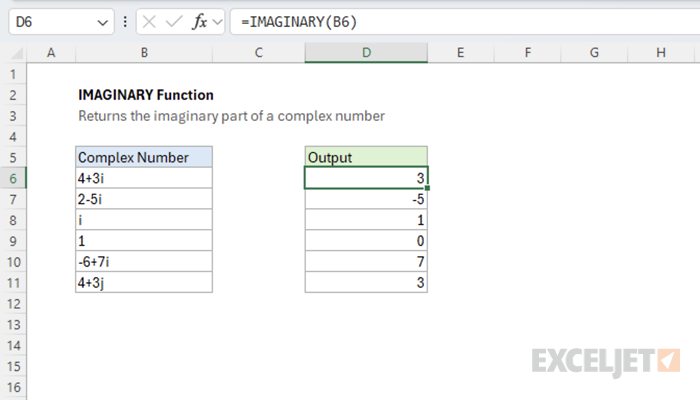Select column A header
Image resolution: width=700 pixels, height=400 pixels.
click(51, 53)
